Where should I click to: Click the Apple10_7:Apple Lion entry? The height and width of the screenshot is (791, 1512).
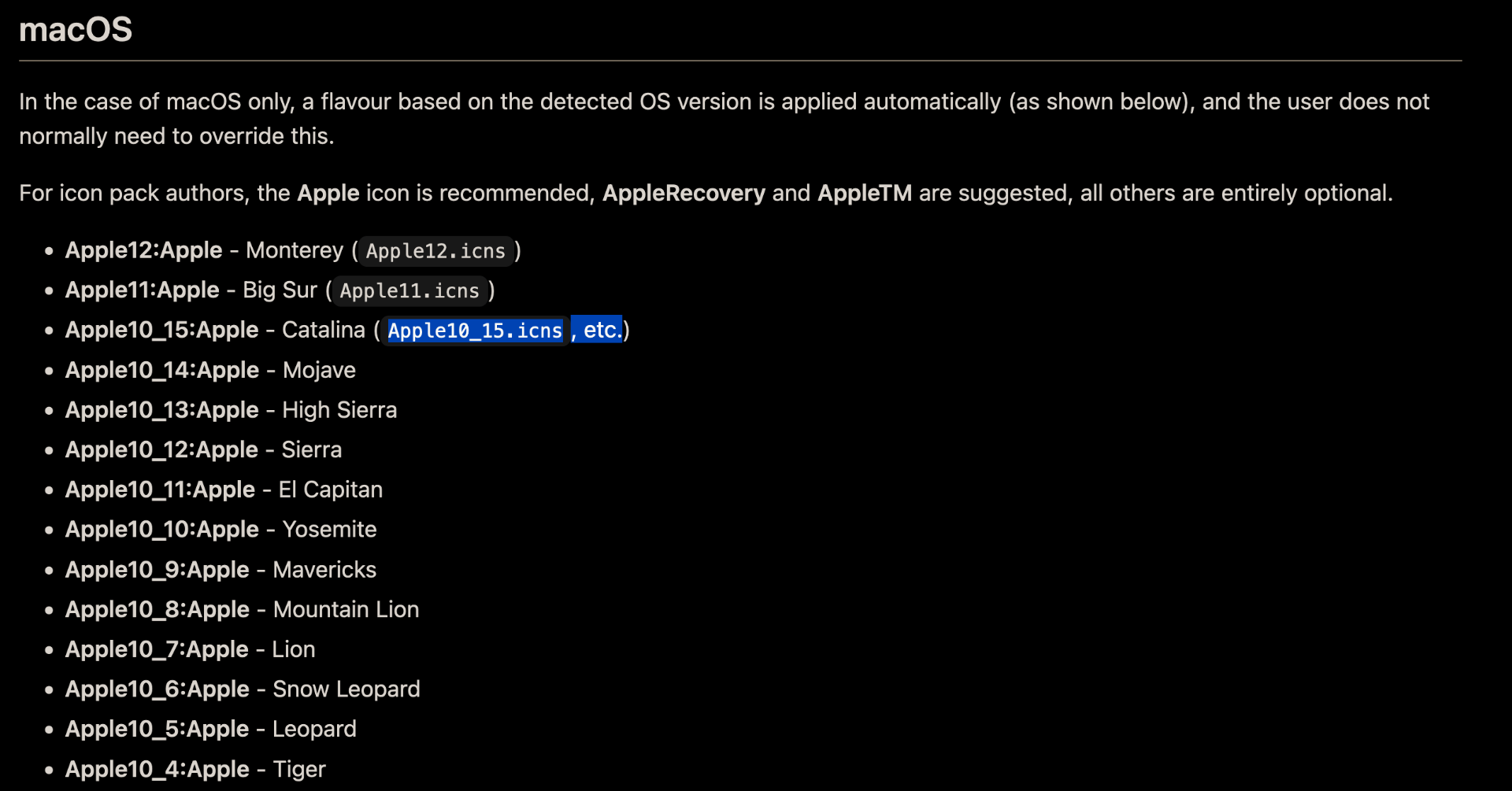[190, 649]
